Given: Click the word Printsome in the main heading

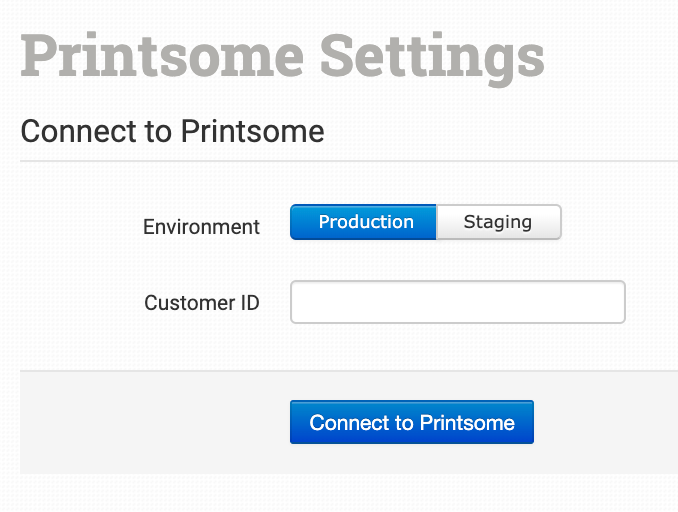Looking at the screenshot, I should 161,56.
